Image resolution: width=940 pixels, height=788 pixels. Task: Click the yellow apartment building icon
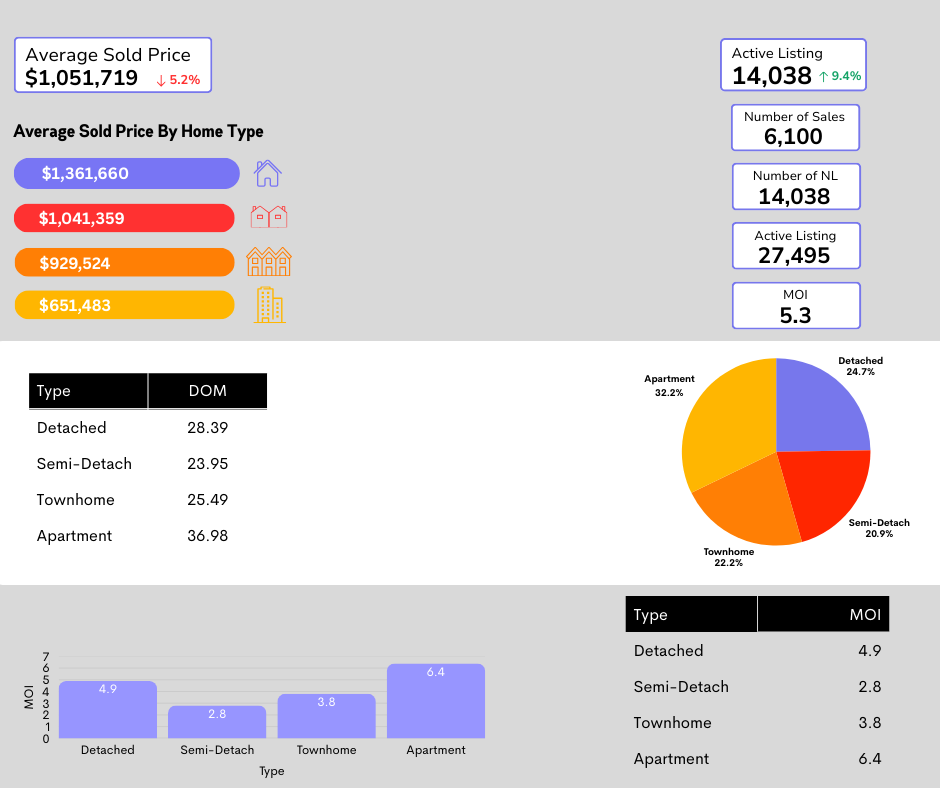pyautogui.click(x=269, y=305)
